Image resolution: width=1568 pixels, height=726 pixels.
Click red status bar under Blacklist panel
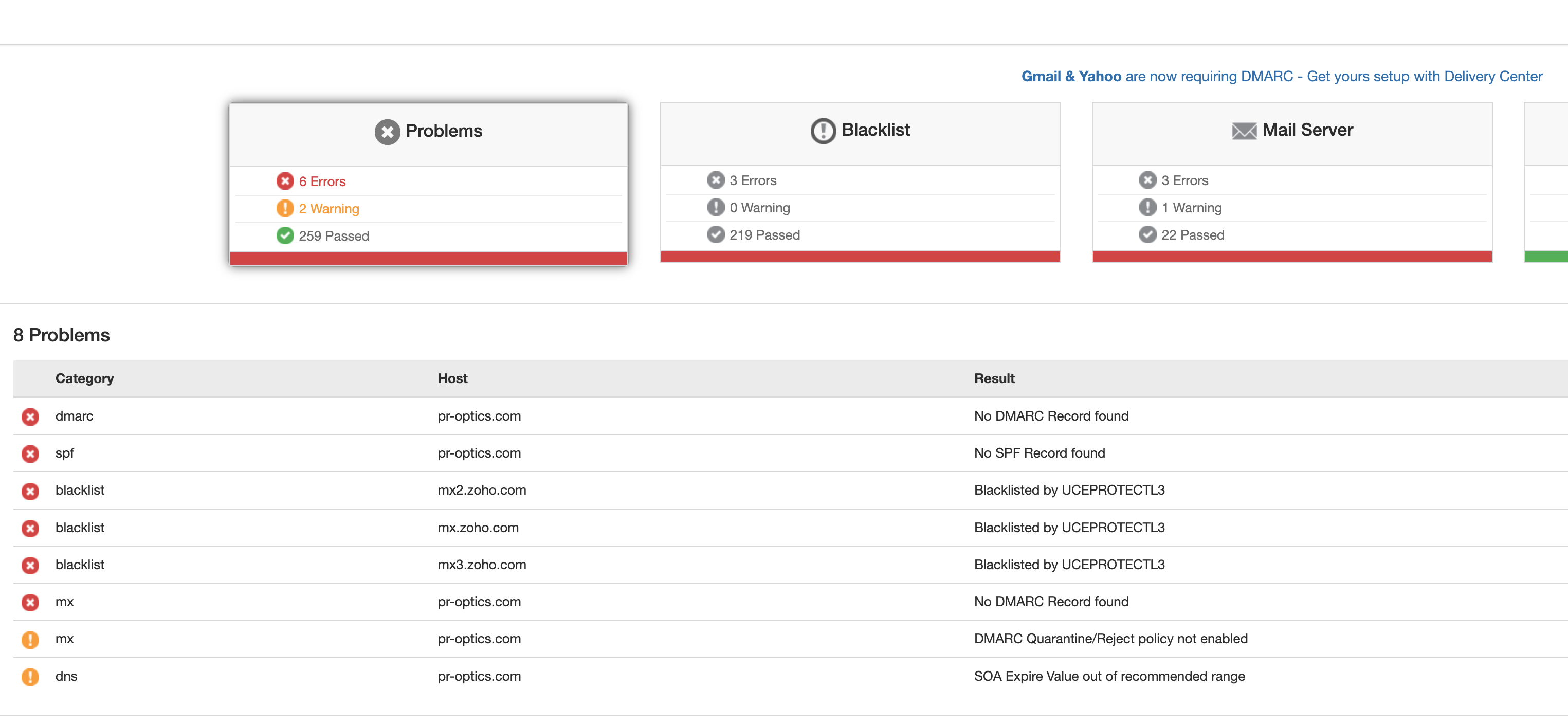(x=860, y=256)
